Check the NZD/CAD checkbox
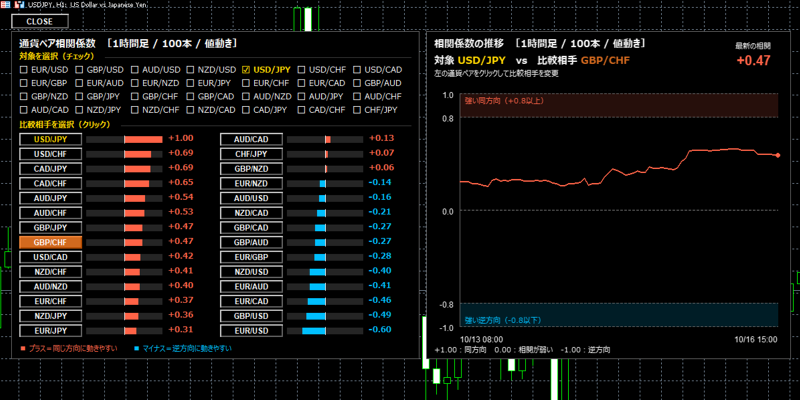The height and width of the screenshot is (400, 800). pyautogui.click(x=190, y=110)
